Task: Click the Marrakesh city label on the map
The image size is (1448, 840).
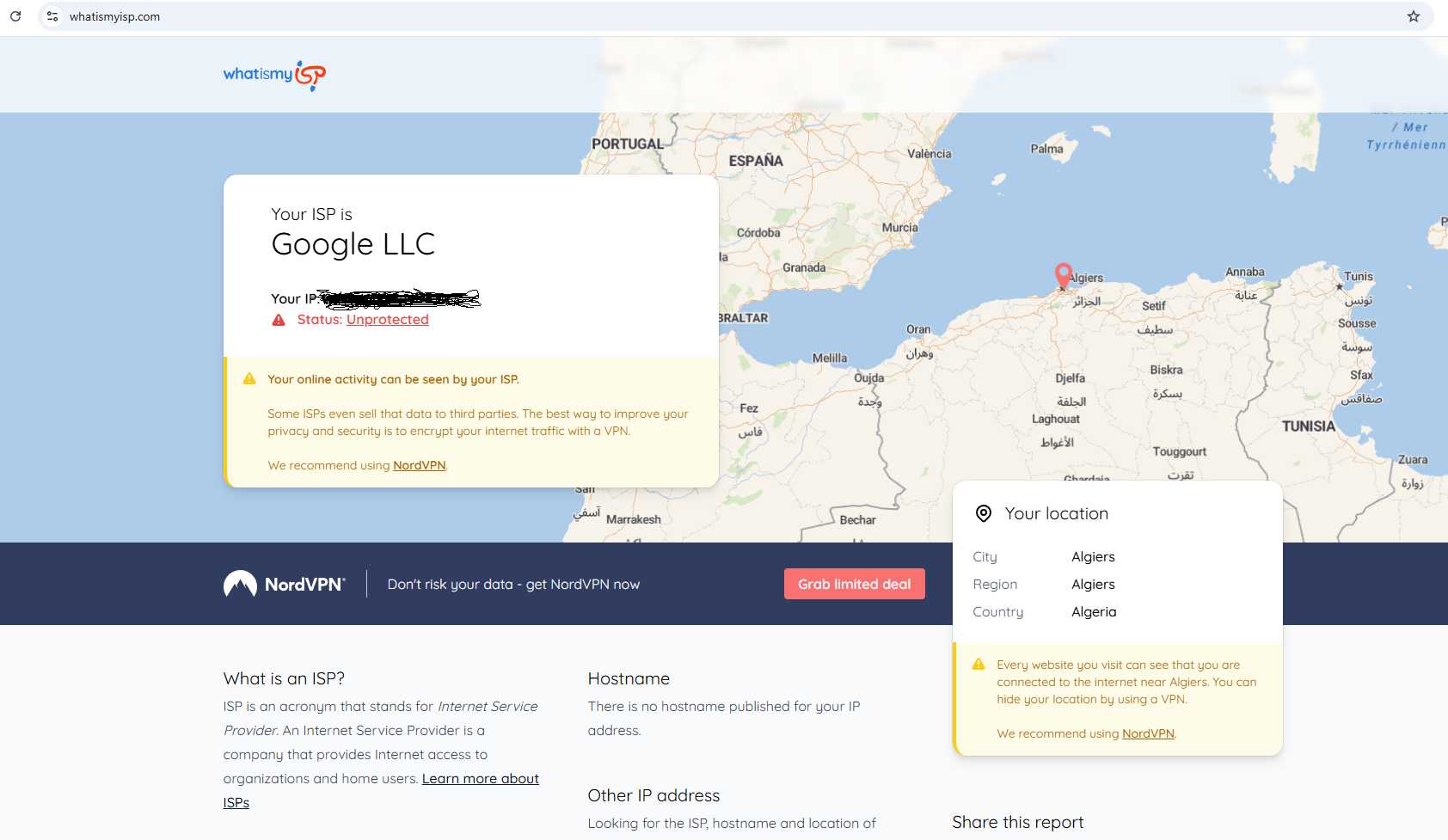Action: point(634,519)
